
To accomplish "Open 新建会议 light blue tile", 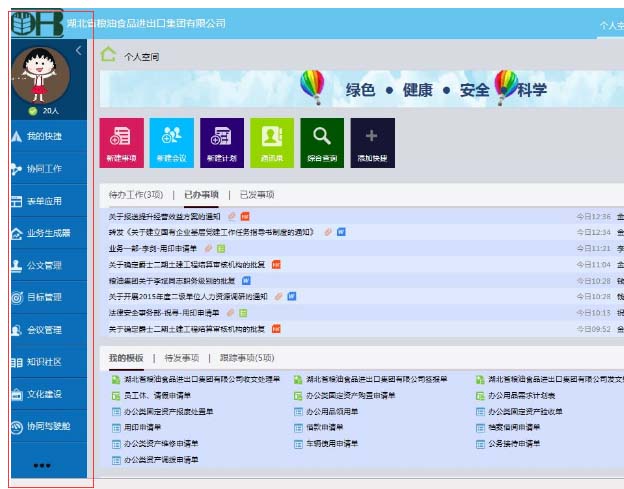I will (x=172, y=143).
